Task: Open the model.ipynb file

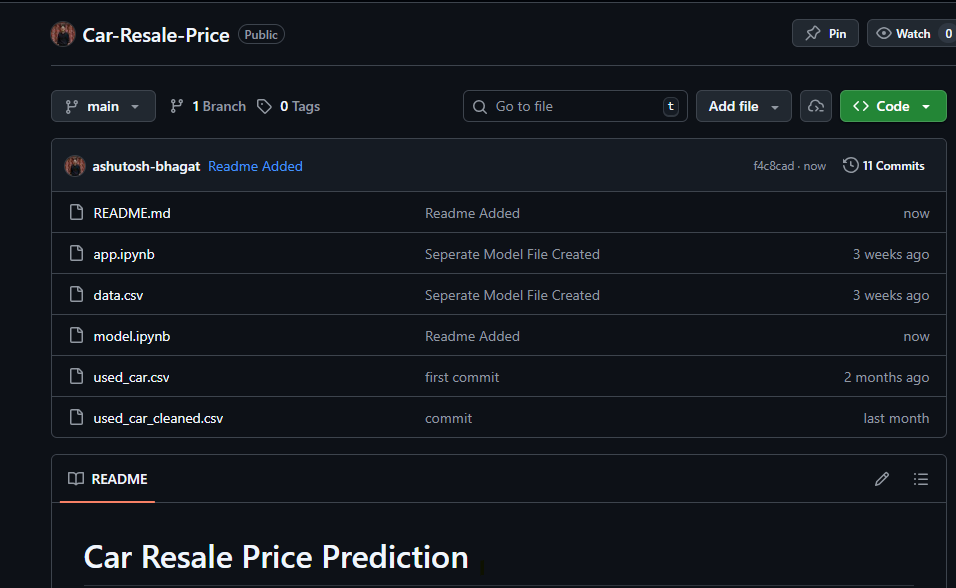Action: 132,337
